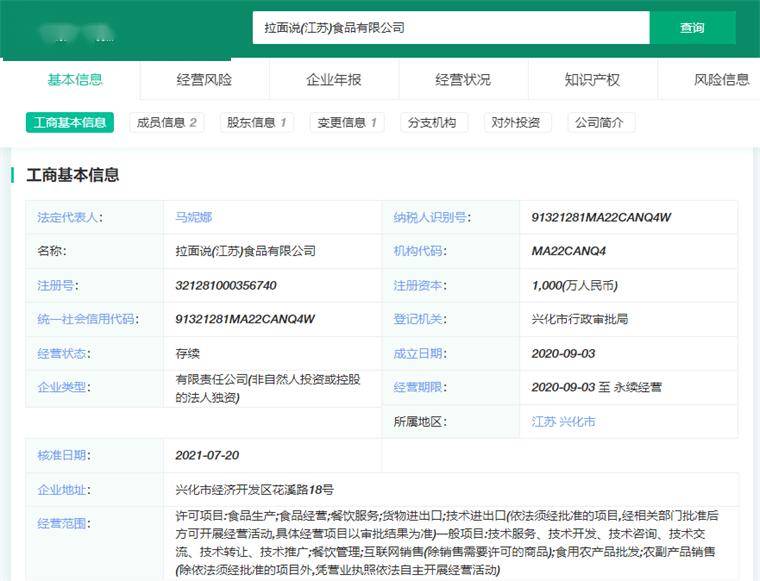Click the blurred site logo
760x581 pixels.
tap(77, 33)
